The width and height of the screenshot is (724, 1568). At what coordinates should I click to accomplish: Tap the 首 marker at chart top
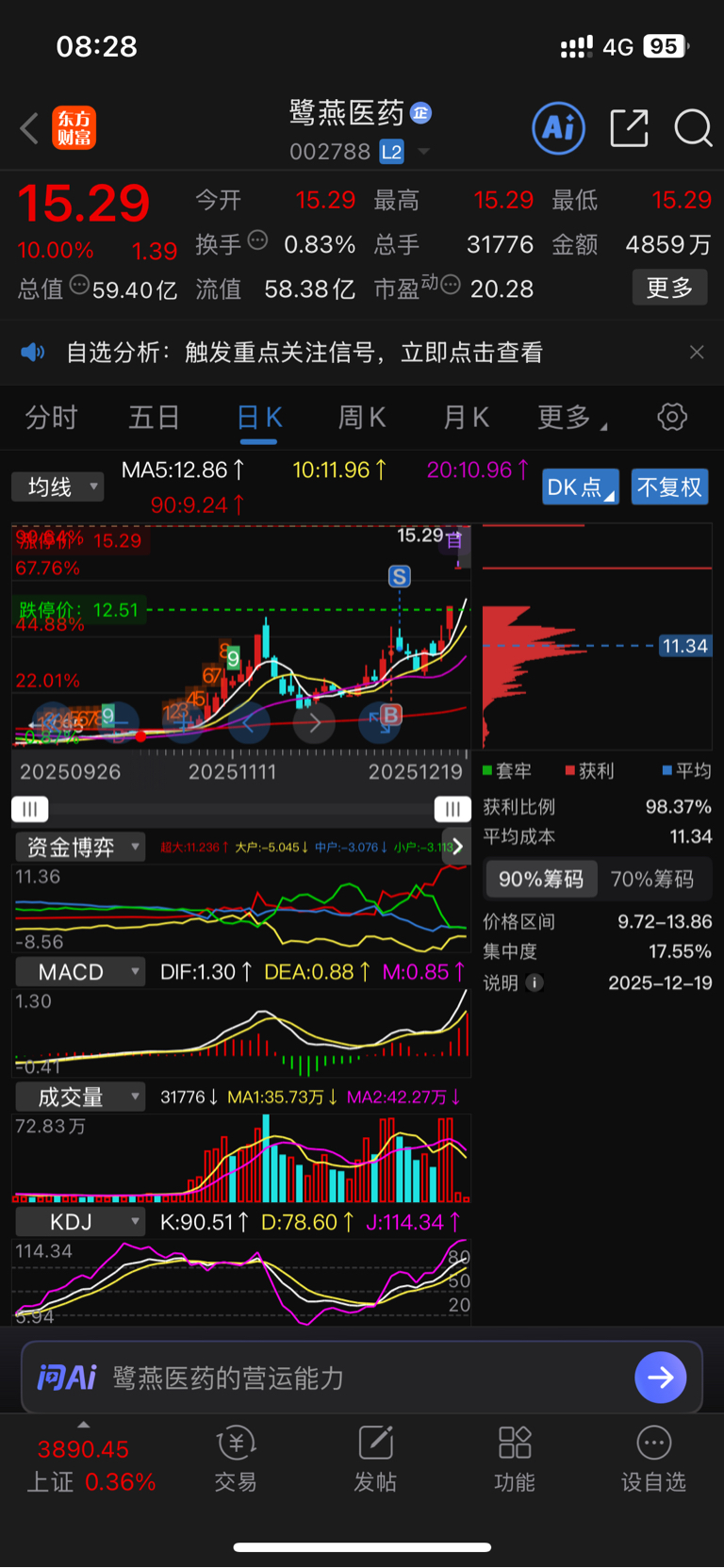455,542
